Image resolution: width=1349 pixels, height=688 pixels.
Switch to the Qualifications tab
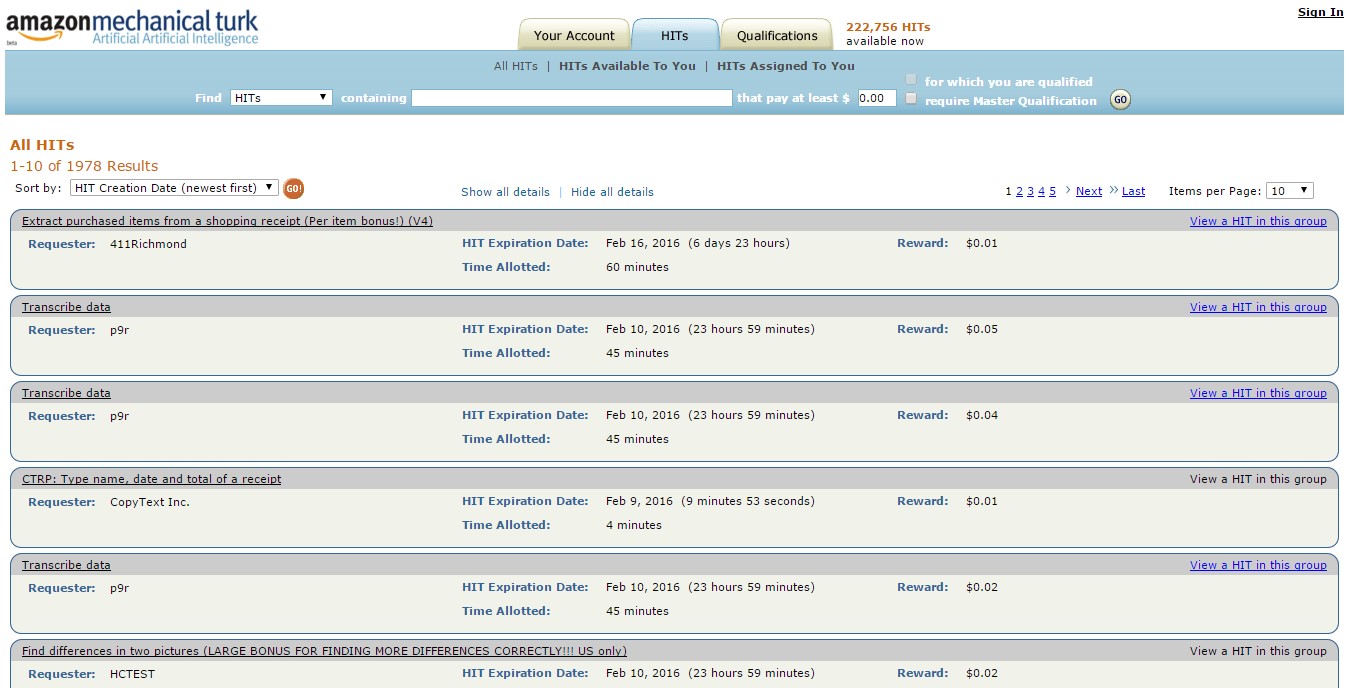coord(777,34)
